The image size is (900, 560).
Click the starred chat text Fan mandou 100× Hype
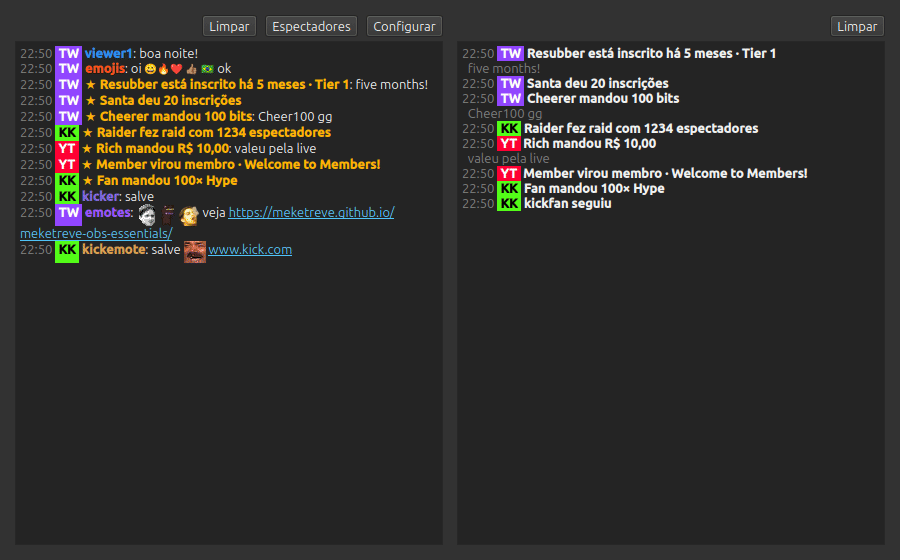tap(167, 180)
